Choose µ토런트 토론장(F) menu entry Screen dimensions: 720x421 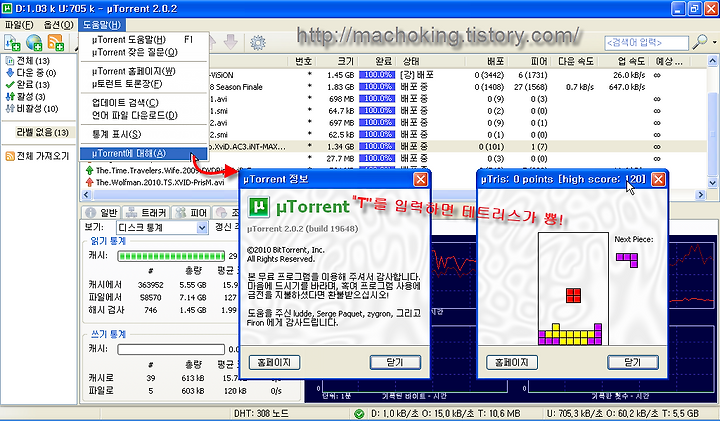144,84
